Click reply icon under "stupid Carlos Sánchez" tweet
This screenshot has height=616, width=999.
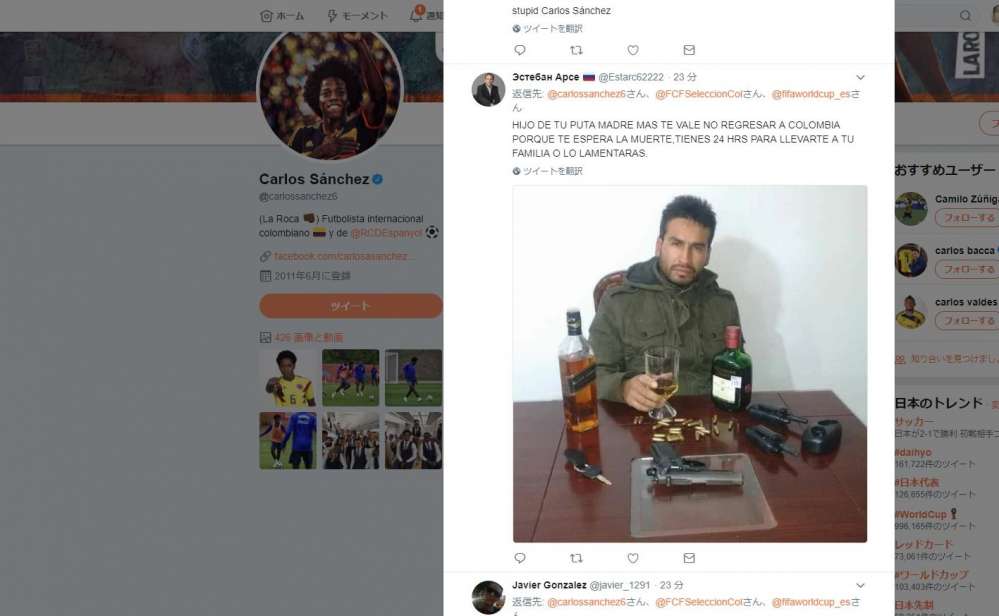(x=520, y=50)
